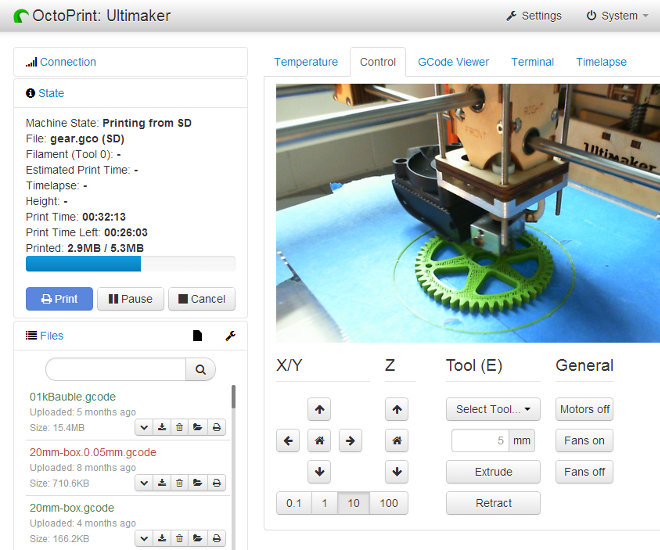The image size is (660, 550).
Task: Click the blank file icon in Files header
Action: click(197, 335)
